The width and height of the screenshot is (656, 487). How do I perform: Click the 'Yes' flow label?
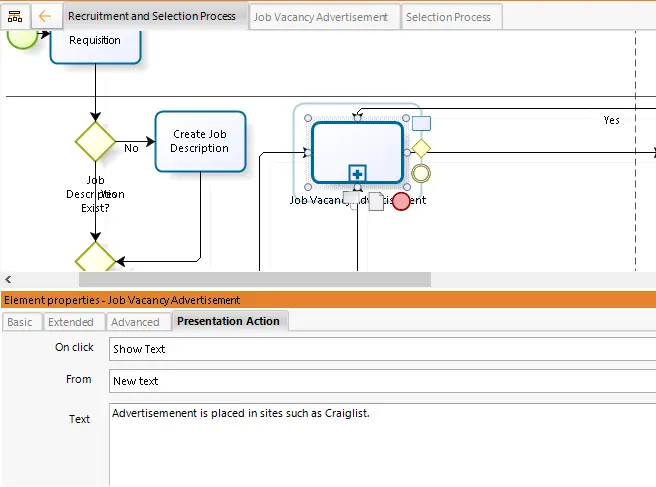[611, 120]
